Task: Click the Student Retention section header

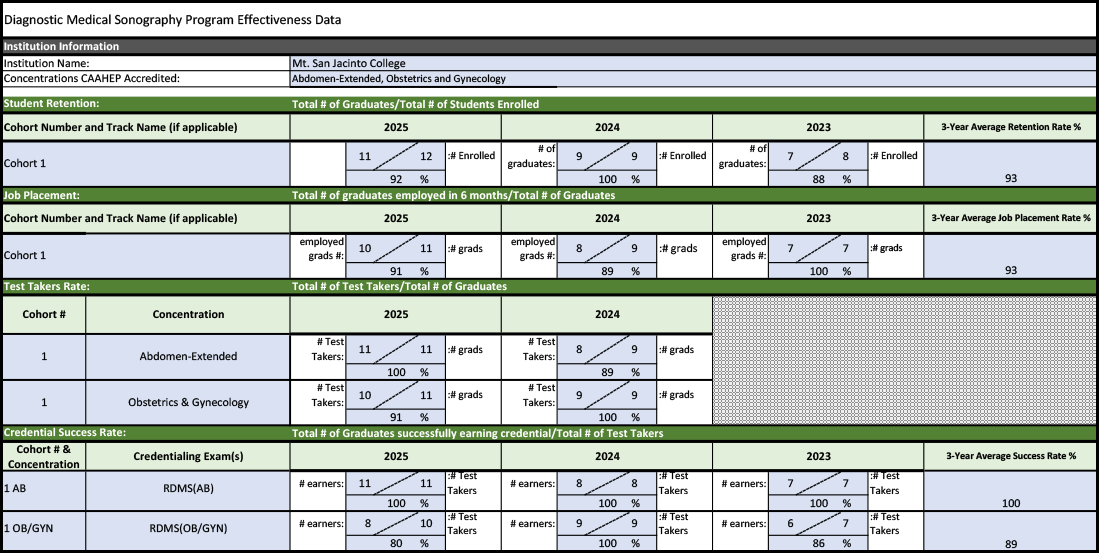Action: pos(52,103)
